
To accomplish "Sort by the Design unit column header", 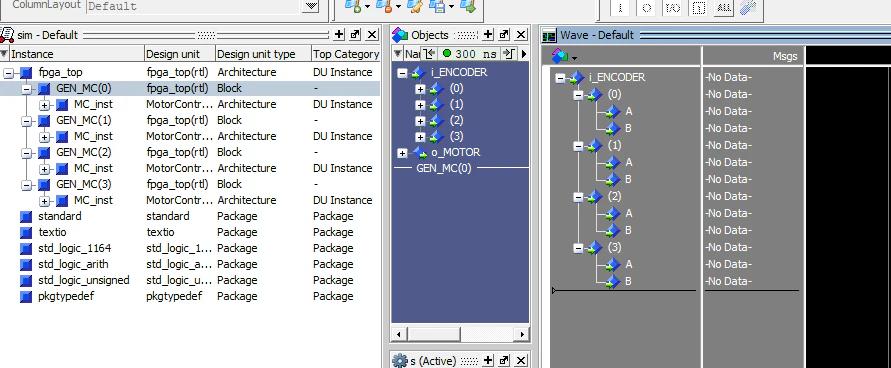I will click(x=180, y=54).
